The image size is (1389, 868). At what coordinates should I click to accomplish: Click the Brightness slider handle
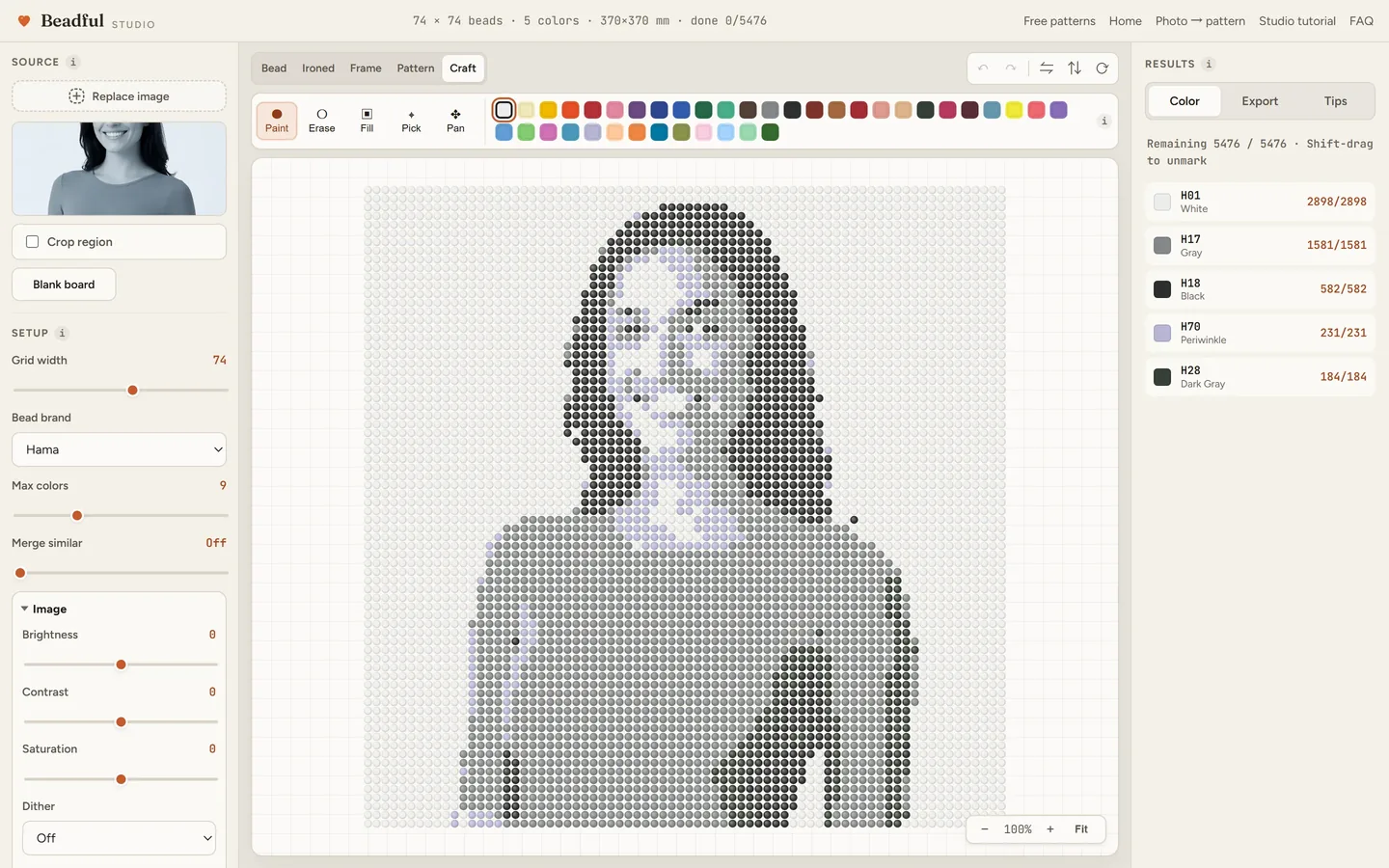pos(121,665)
